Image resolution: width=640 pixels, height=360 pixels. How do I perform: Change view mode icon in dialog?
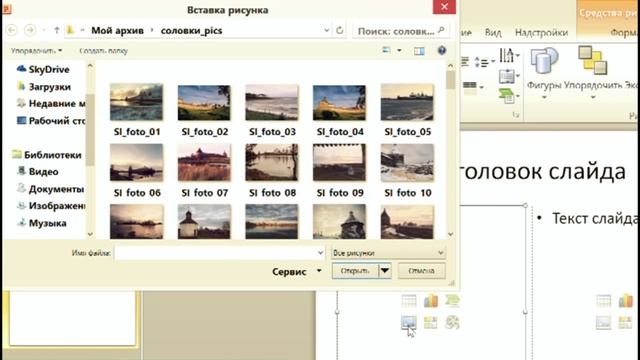point(386,50)
